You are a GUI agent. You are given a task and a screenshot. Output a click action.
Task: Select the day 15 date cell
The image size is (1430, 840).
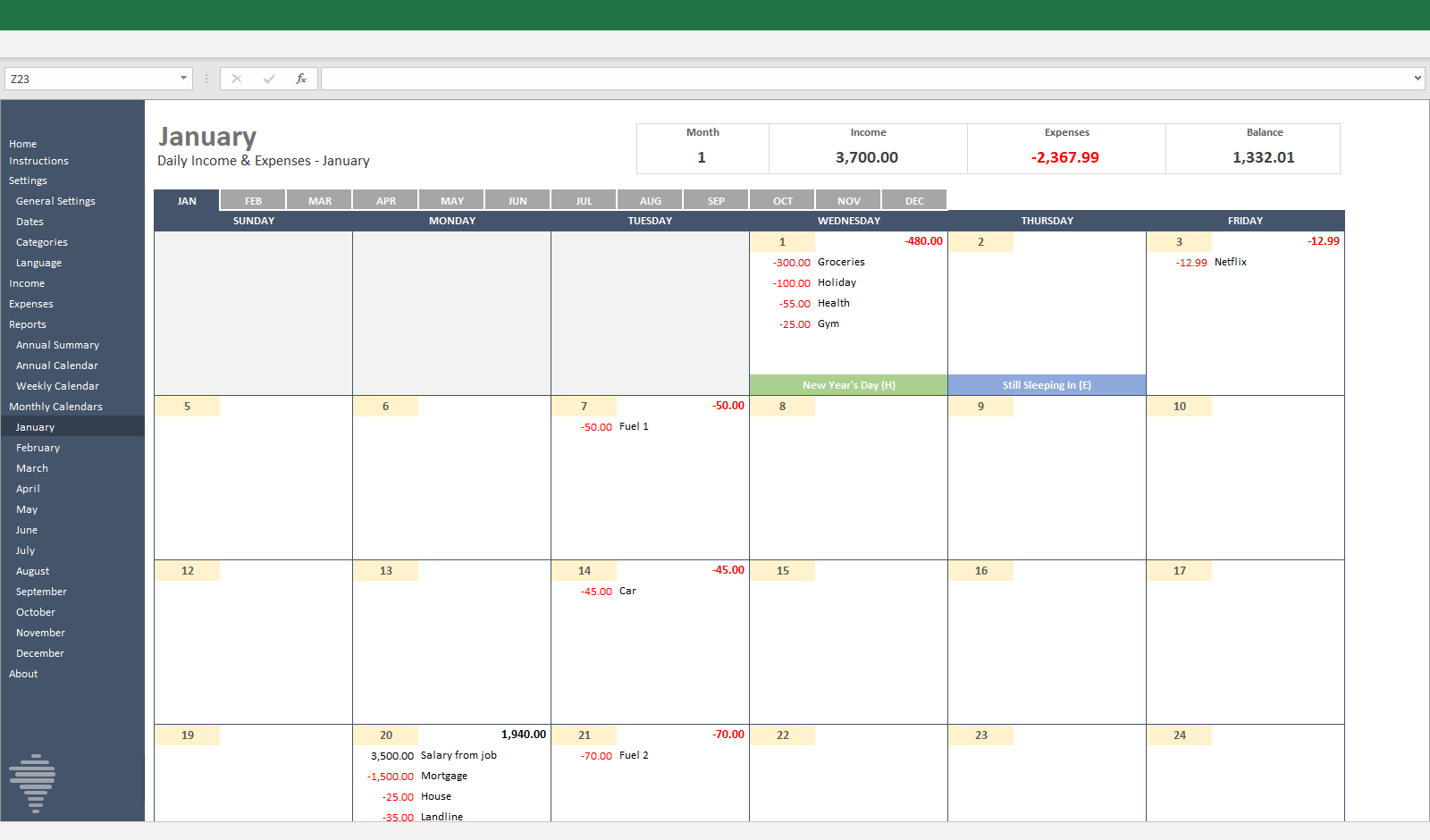(783, 570)
